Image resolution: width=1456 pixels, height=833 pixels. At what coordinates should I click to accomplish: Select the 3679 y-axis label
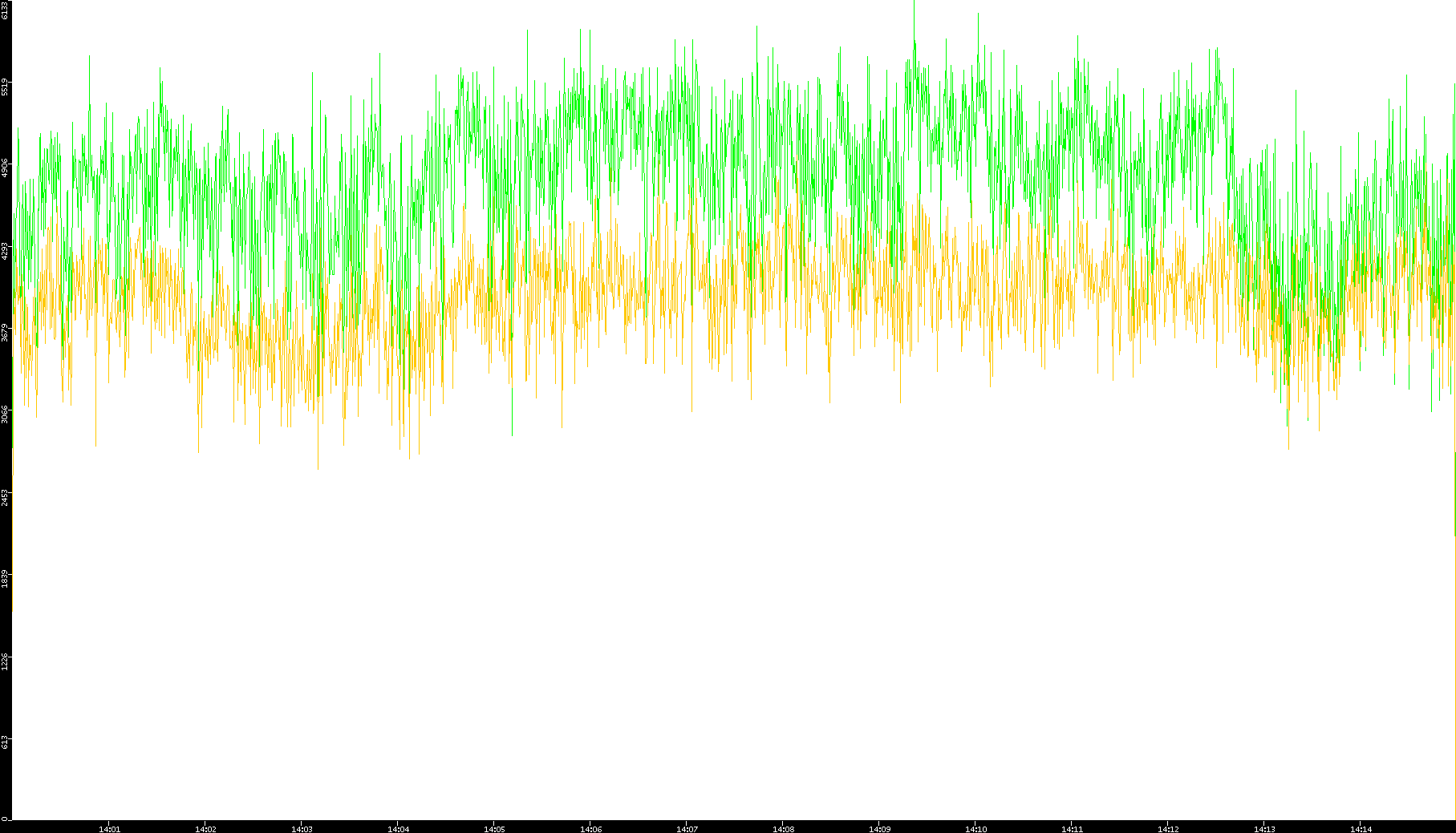coord(6,333)
